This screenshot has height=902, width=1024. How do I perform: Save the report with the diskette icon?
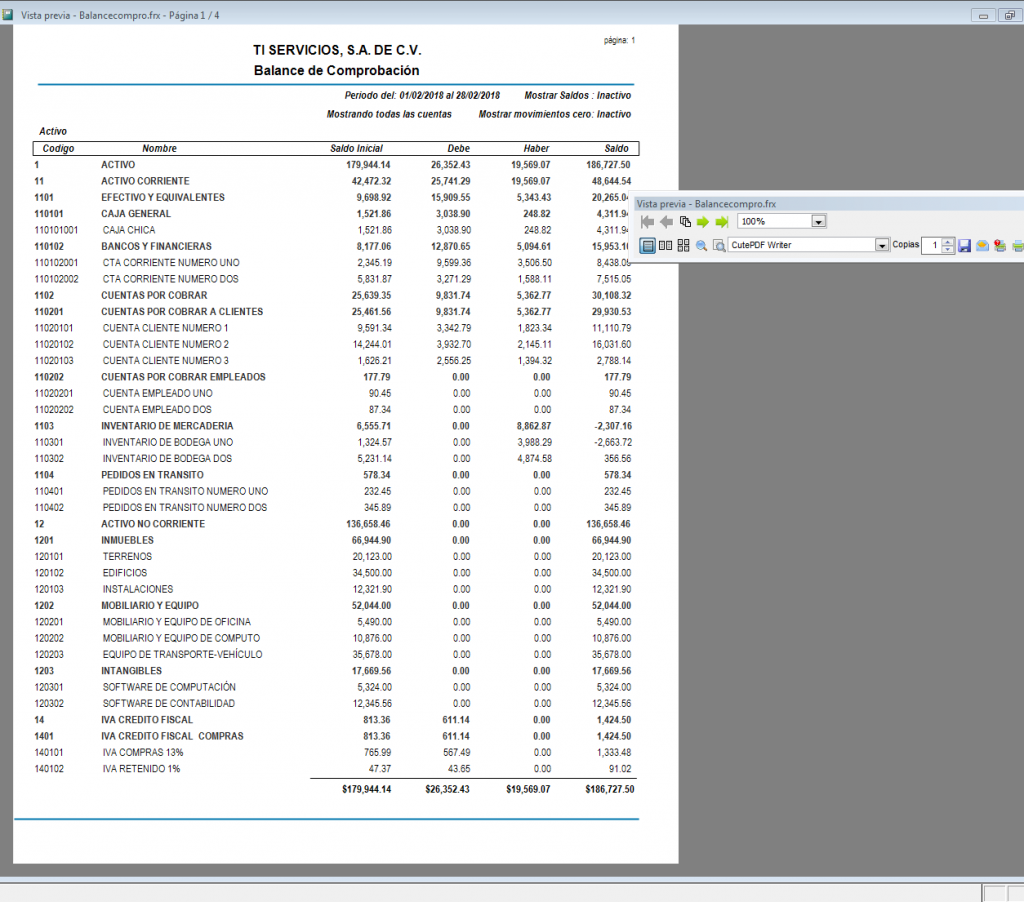(x=965, y=246)
